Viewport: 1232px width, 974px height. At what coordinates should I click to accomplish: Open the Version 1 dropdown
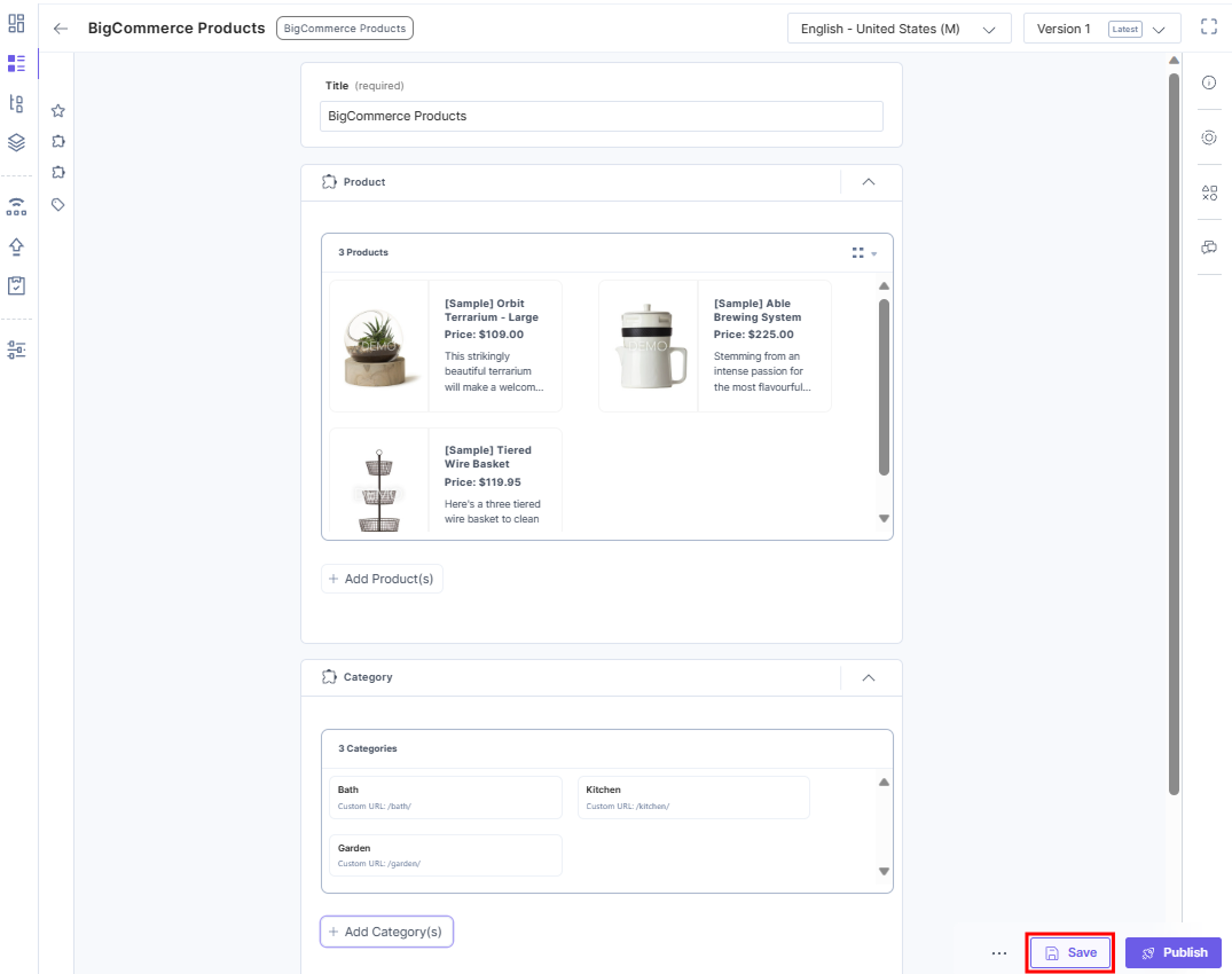pyautogui.click(x=1101, y=29)
